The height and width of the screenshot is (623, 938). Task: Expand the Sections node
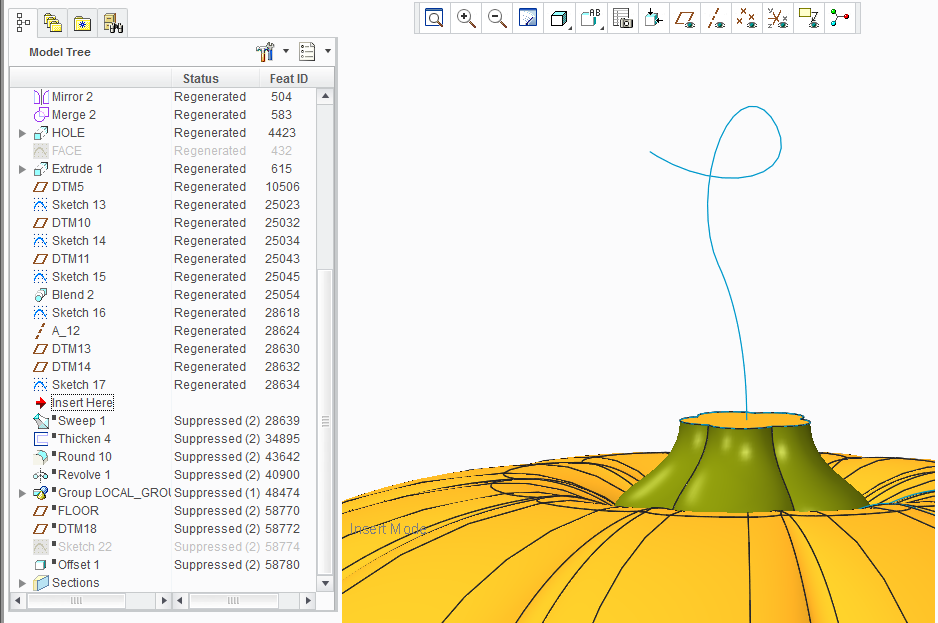coord(22,583)
